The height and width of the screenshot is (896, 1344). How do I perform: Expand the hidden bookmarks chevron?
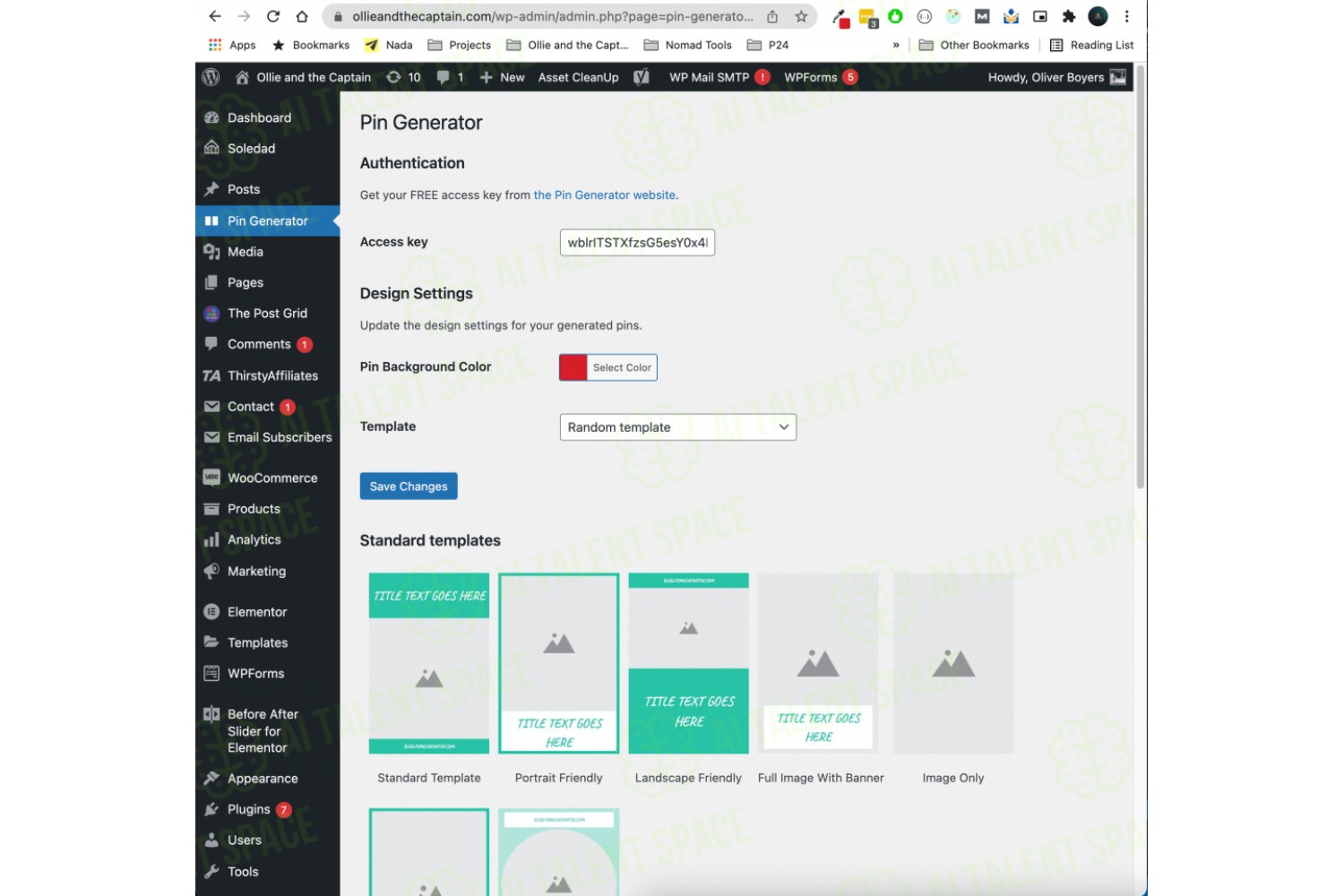click(x=896, y=45)
